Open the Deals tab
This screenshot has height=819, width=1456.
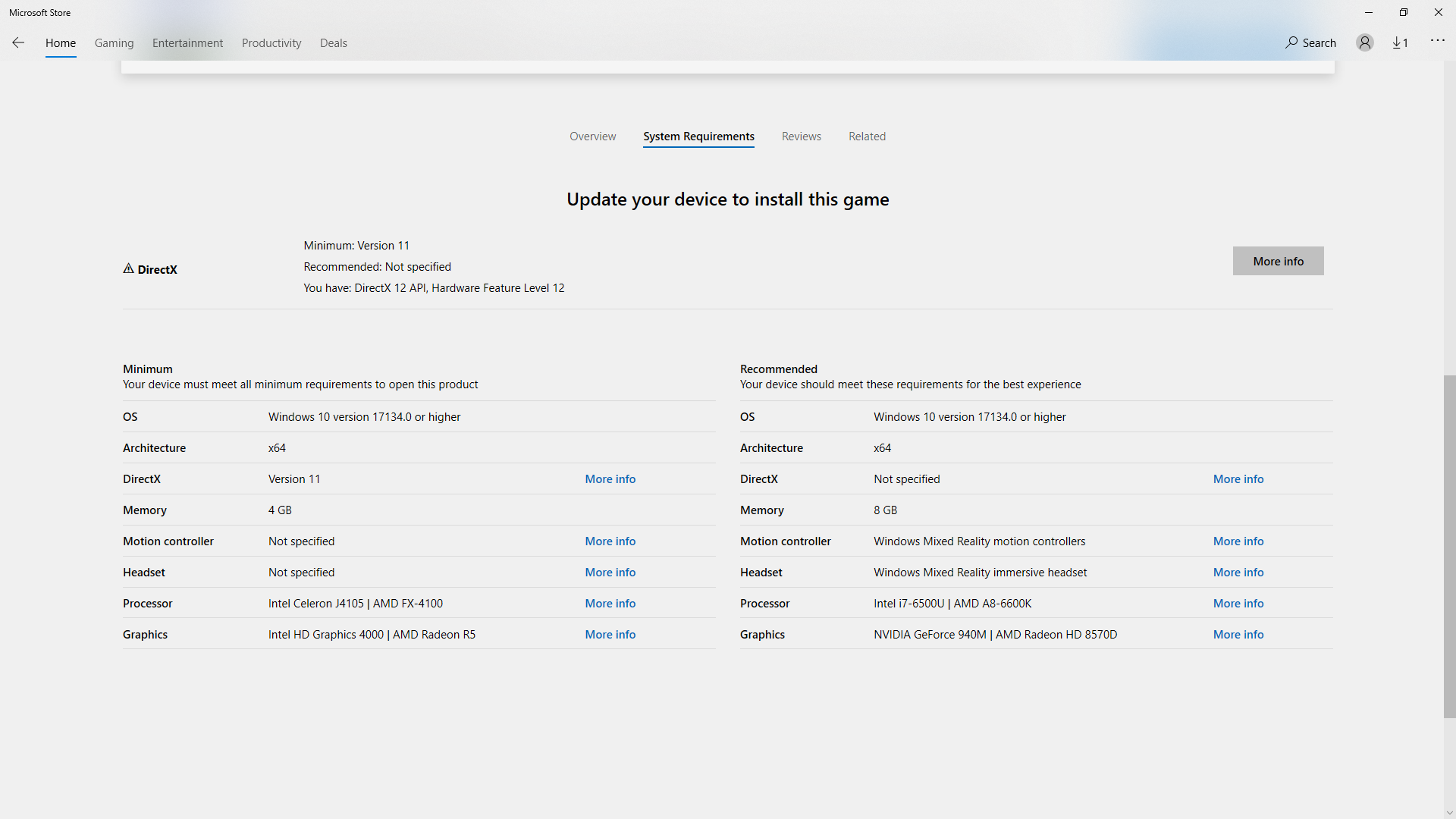[x=334, y=43]
